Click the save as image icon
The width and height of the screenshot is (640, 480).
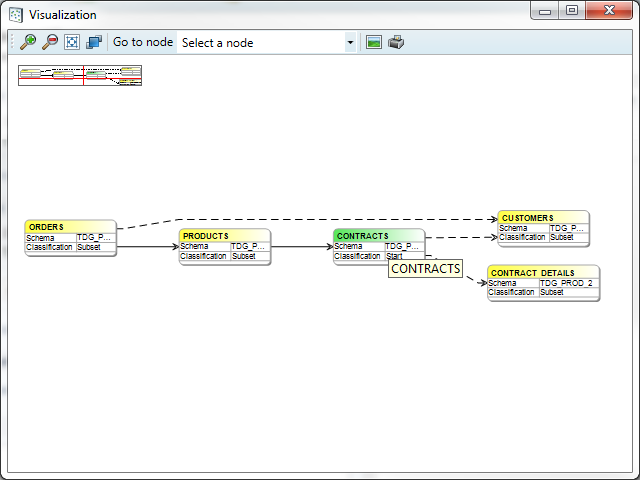pyautogui.click(x=374, y=42)
